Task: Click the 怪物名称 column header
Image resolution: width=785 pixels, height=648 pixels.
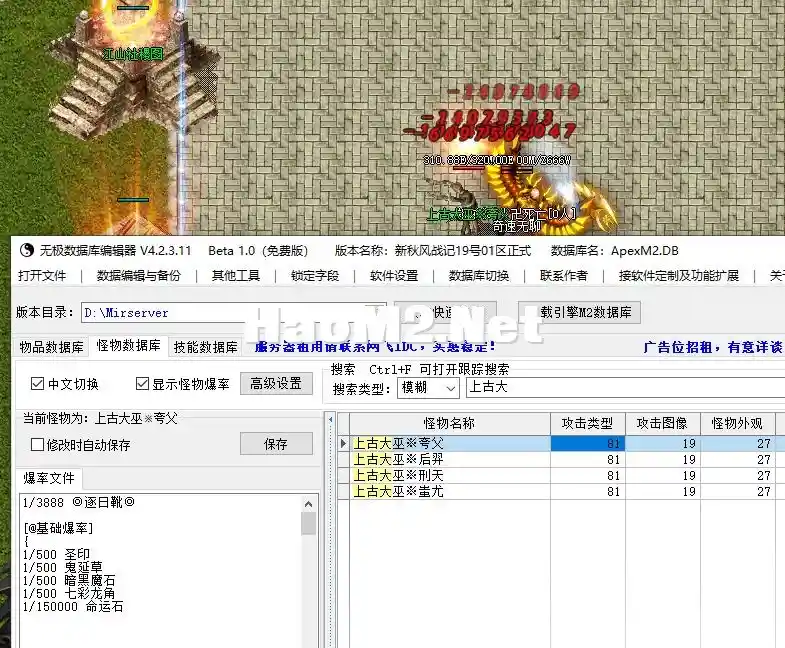Action: 450,424
